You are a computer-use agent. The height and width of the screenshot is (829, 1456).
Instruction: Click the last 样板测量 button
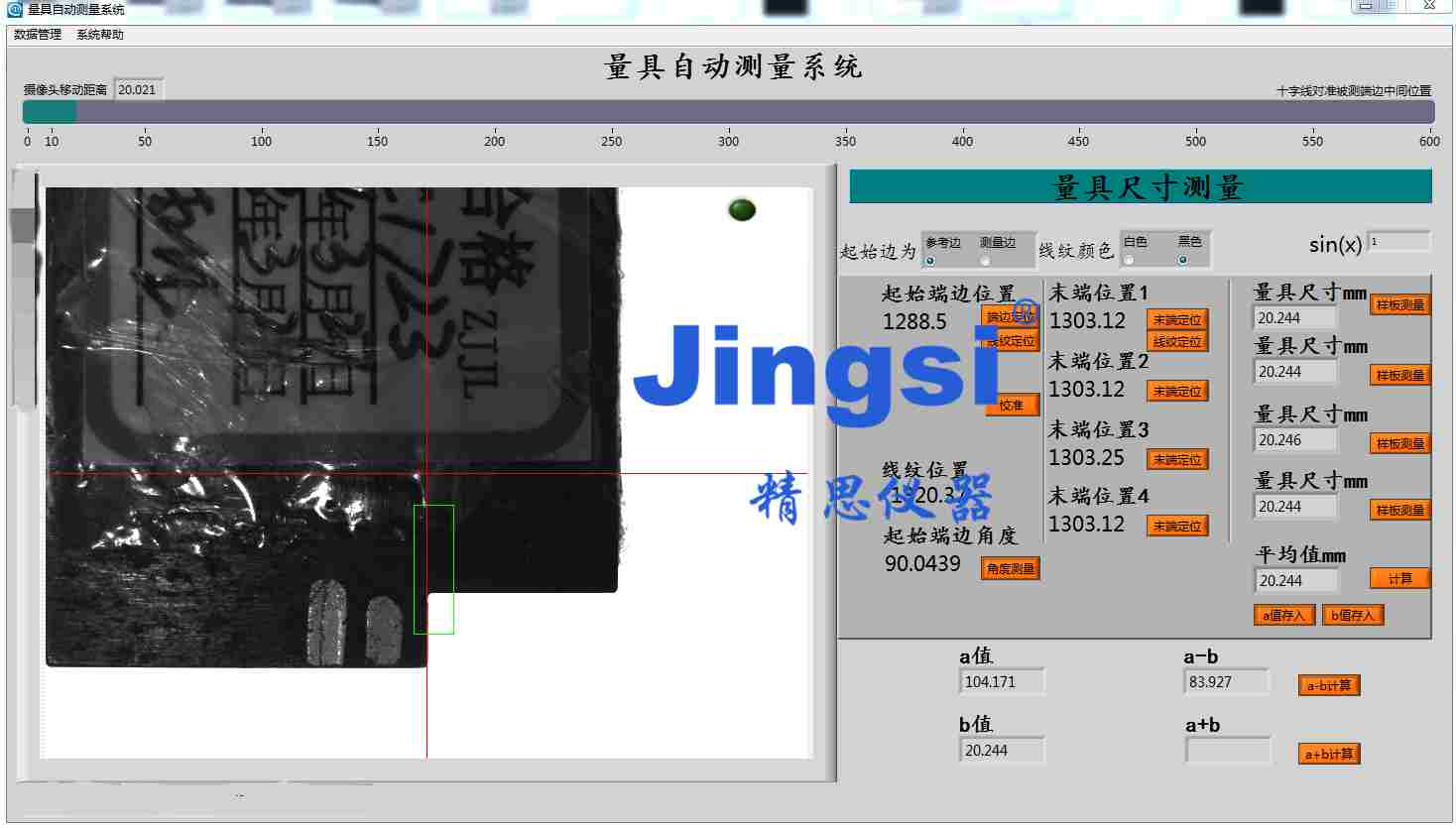point(1399,509)
